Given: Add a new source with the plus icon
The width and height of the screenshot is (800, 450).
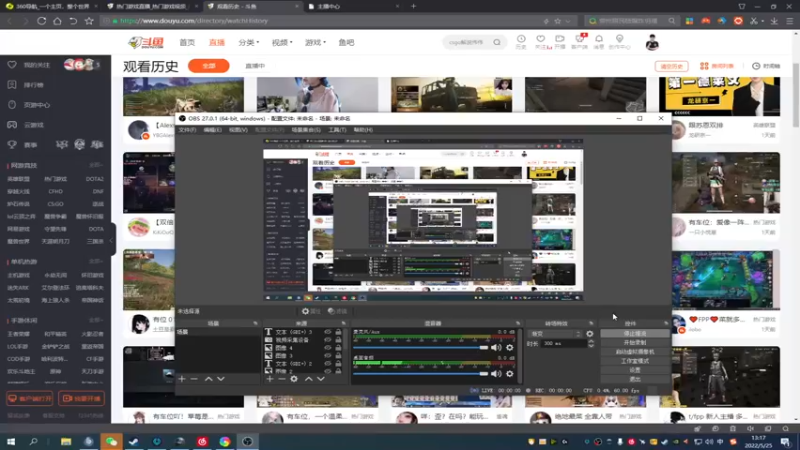Looking at the screenshot, I should pyautogui.click(x=270, y=379).
